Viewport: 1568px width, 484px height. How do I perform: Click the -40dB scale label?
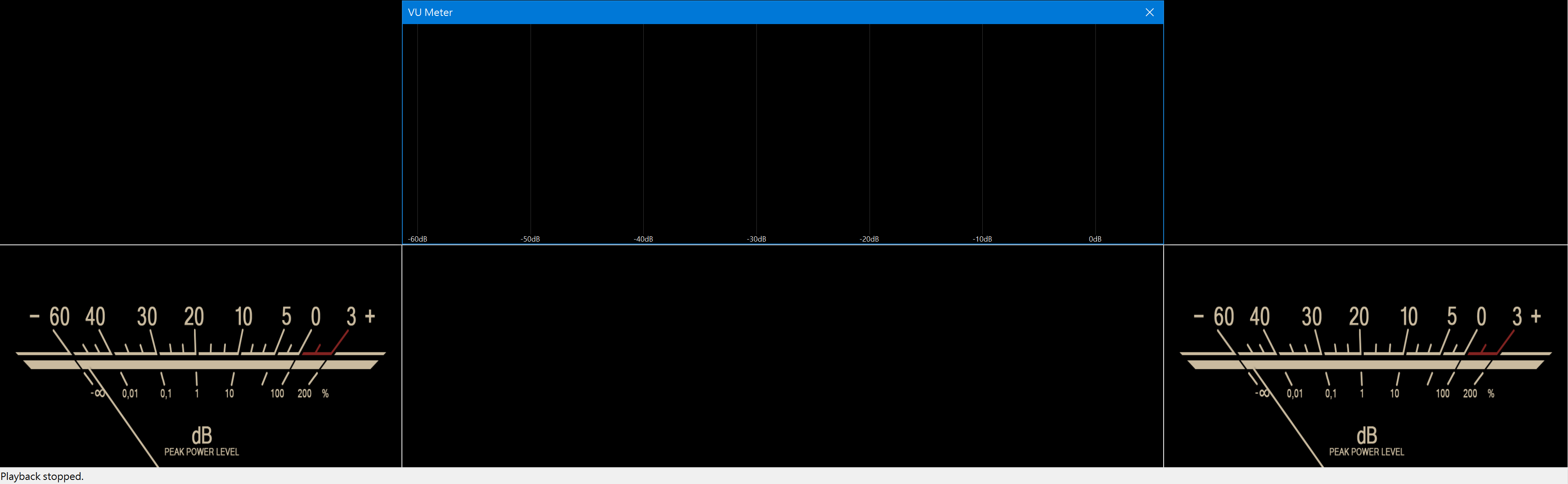coord(643,239)
